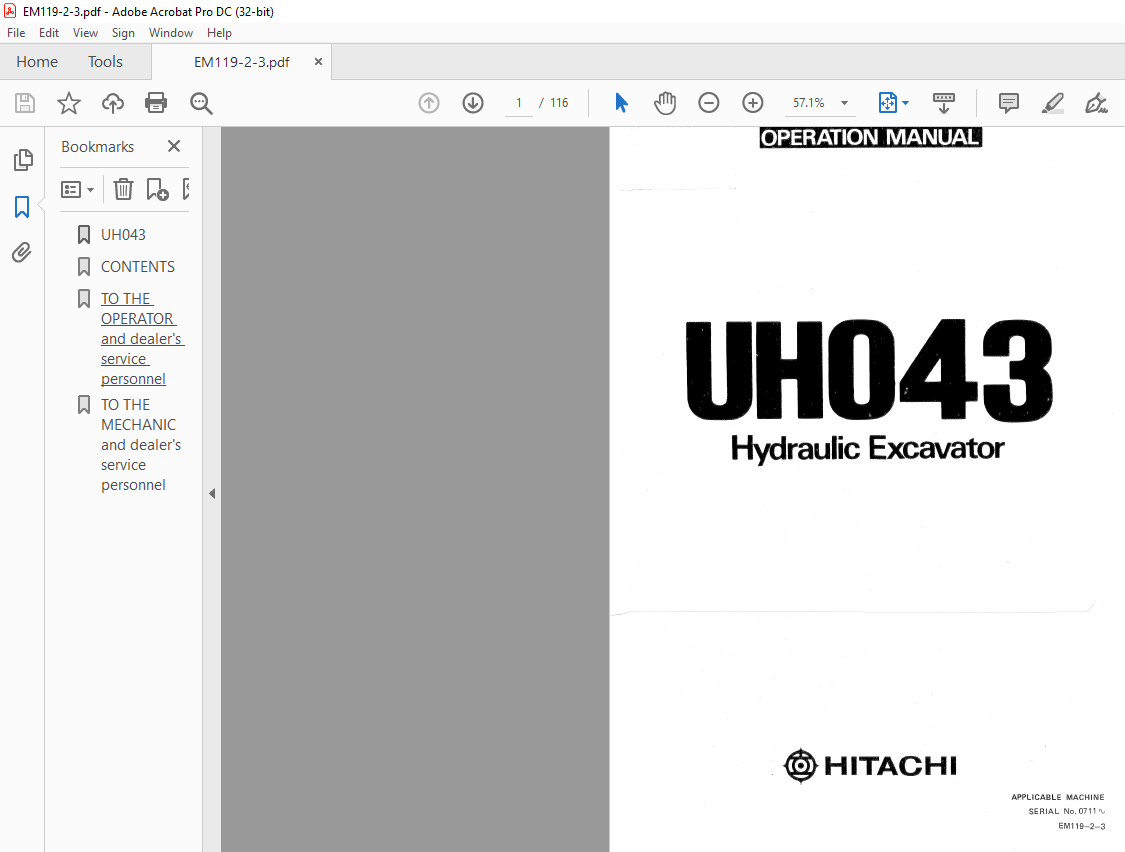This screenshot has width=1125, height=852.
Task: Click the fit page icon
Action: [888, 103]
